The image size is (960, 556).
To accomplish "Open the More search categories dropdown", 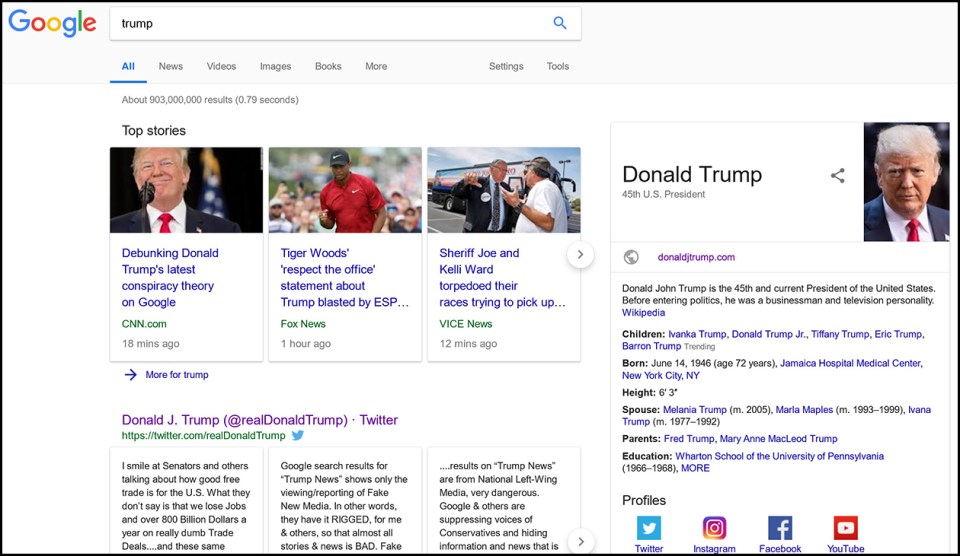I will coord(376,66).
